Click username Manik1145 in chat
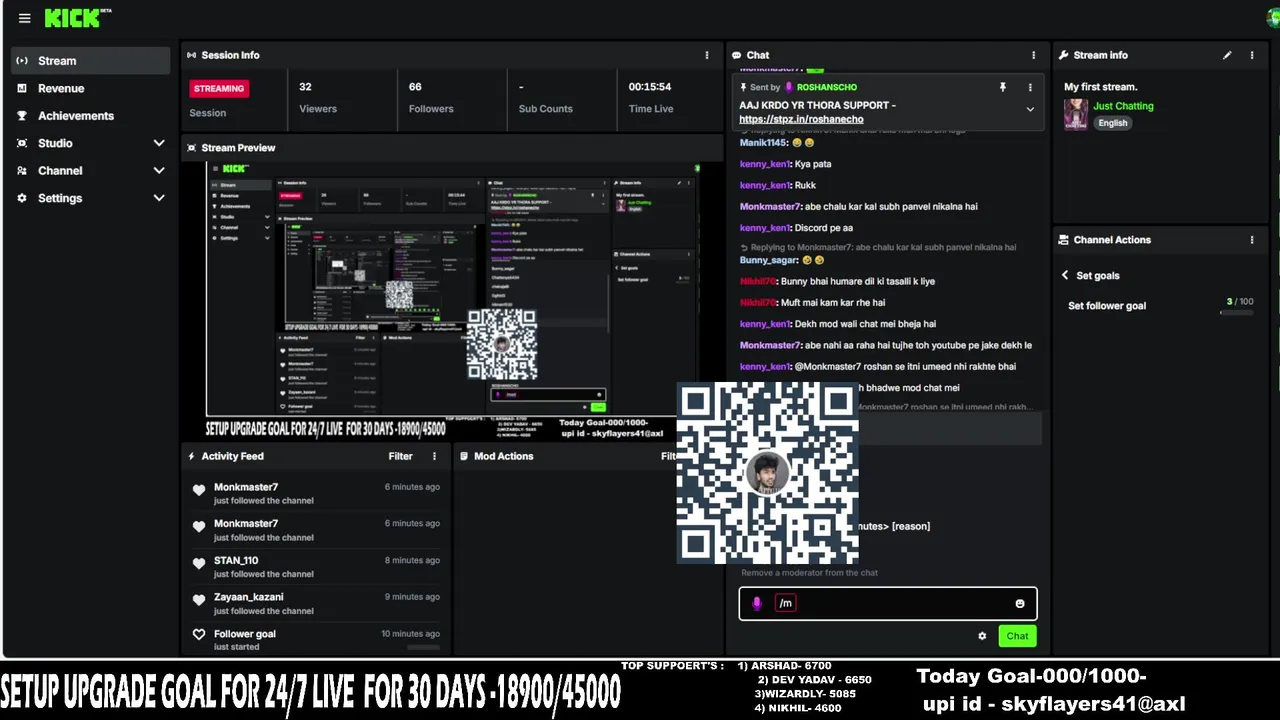Image resolution: width=1280 pixels, height=720 pixels. pos(764,143)
